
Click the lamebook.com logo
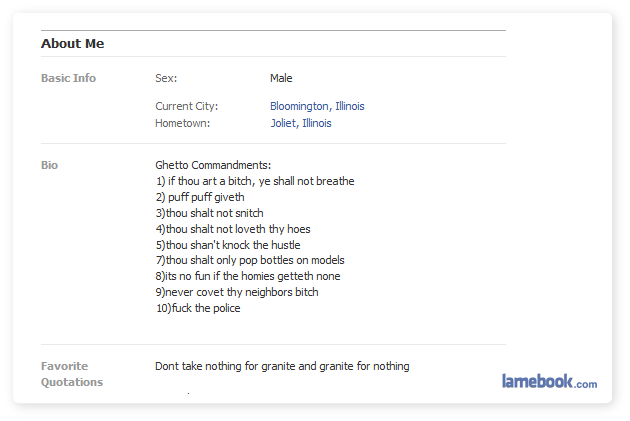pyautogui.click(x=549, y=382)
